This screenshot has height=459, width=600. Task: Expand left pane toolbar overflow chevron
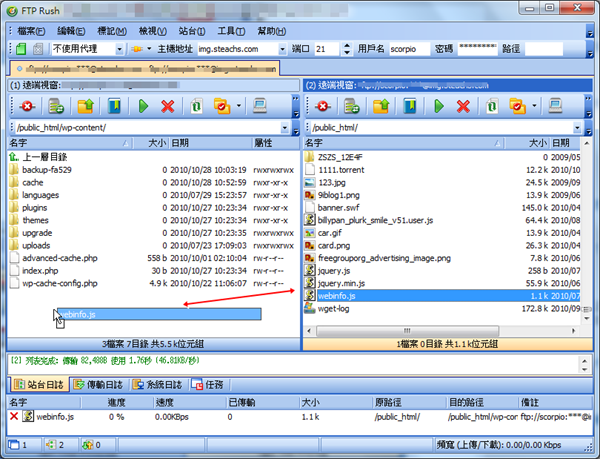pyautogui.click(x=295, y=106)
